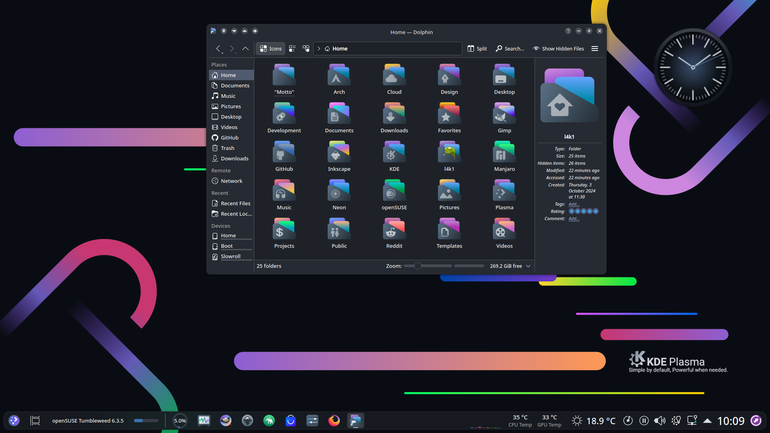Select the Neon folder icon
This screenshot has height=433, width=770.
(x=339, y=191)
